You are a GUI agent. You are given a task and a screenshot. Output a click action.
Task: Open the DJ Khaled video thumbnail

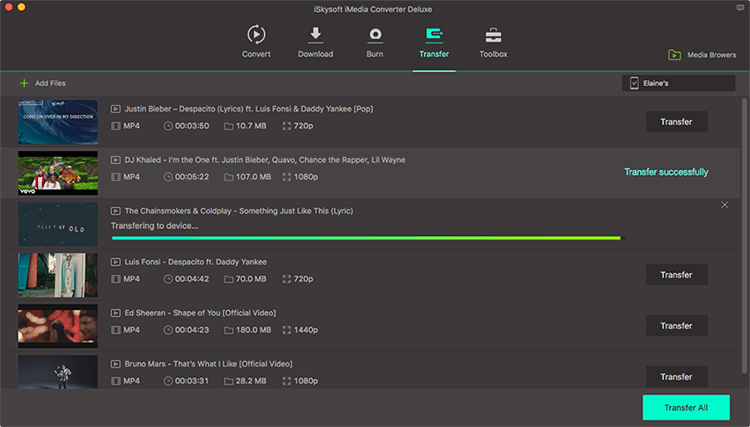click(x=58, y=173)
